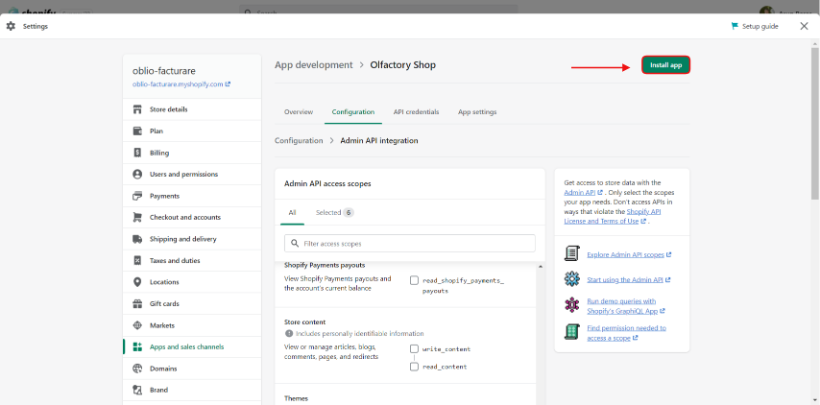Click the Admin API access scopes heading
The image size is (820, 405).
coord(328,184)
